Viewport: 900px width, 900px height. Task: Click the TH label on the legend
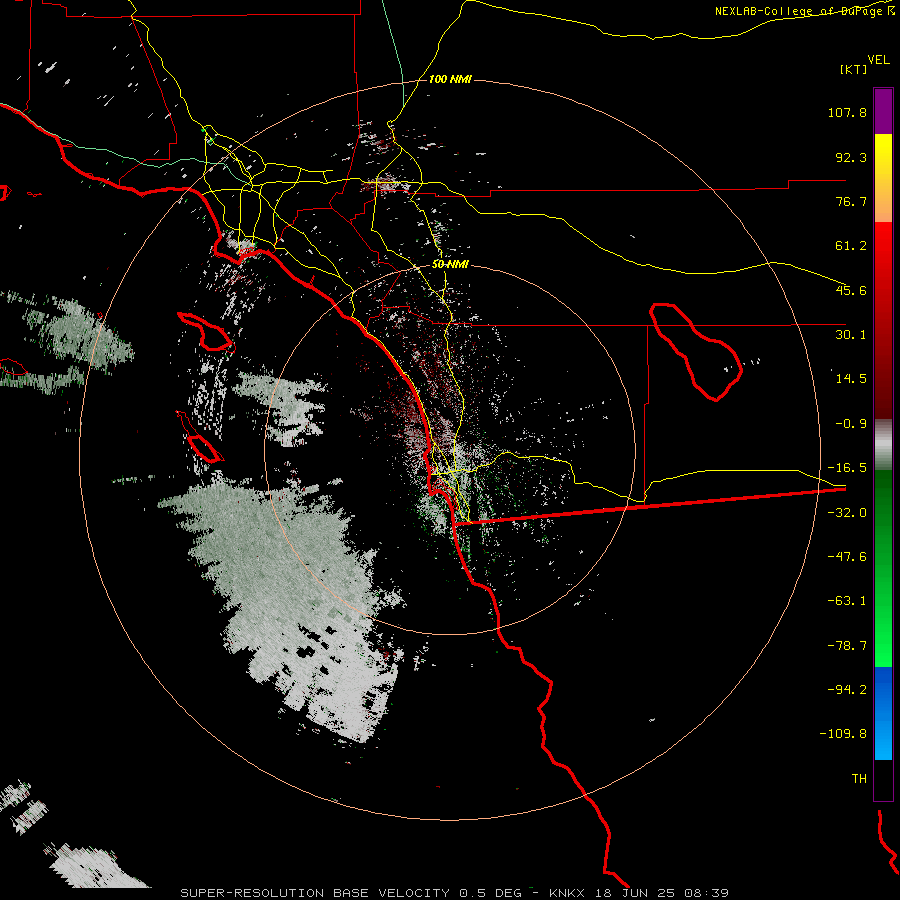pyautogui.click(x=859, y=779)
